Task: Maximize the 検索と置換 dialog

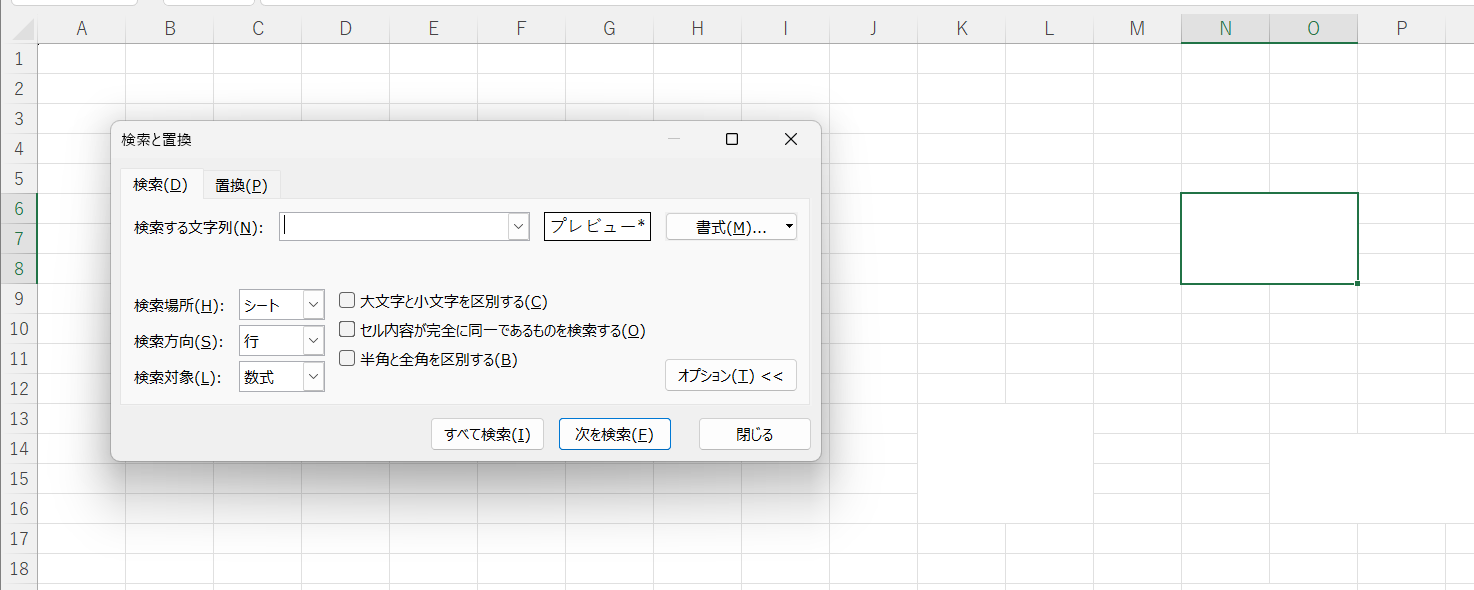Action: click(x=732, y=140)
